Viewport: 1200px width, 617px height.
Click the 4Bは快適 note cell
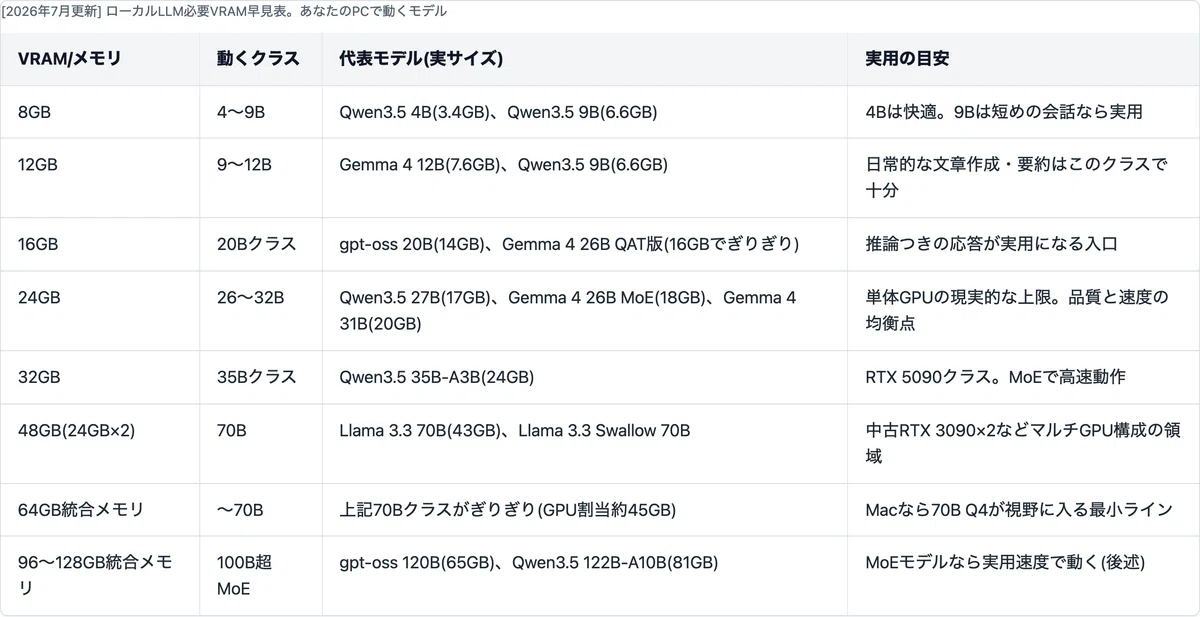1023,112
